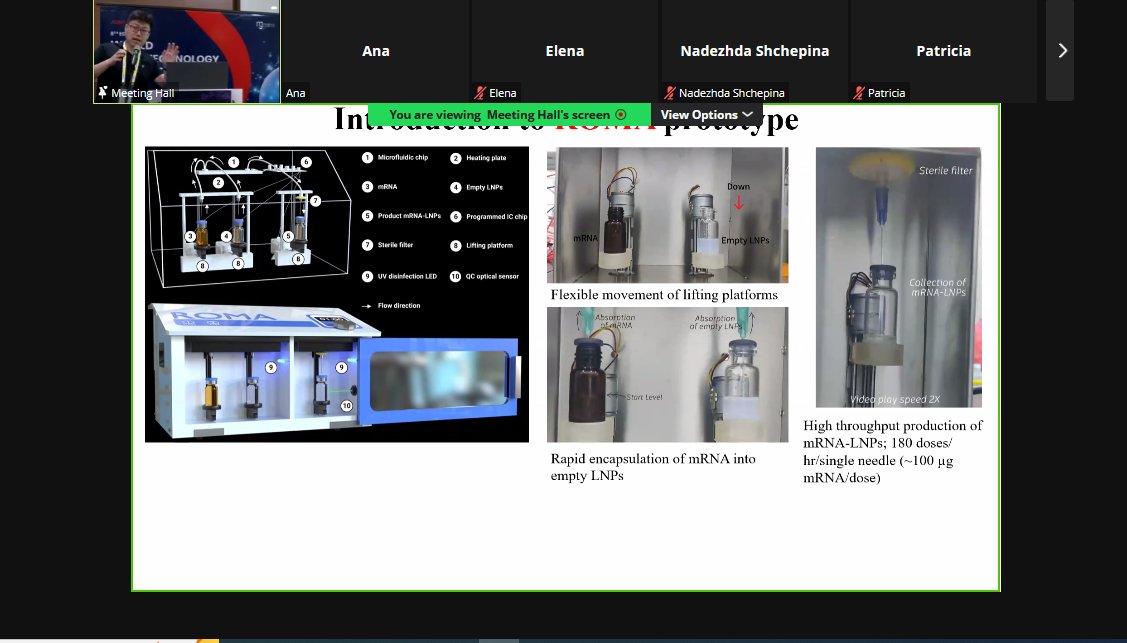Click 'Microfluidic chip' legend entry
Image resolution: width=1127 pixels, height=643 pixels.
point(396,157)
